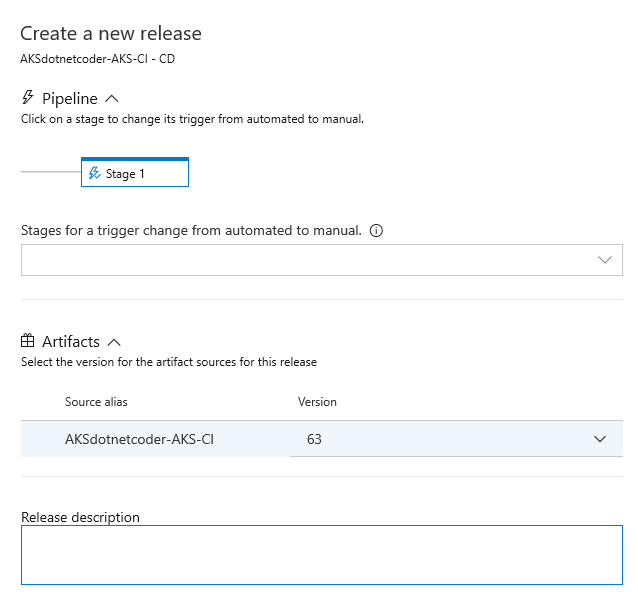The height and width of the screenshot is (592, 638).
Task: Select the Stage 1 box
Action: 135,172
